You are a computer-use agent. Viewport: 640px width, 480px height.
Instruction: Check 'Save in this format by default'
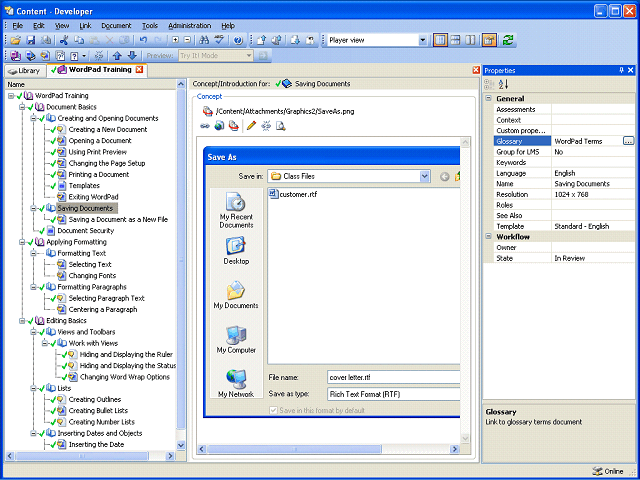point(273,410)
